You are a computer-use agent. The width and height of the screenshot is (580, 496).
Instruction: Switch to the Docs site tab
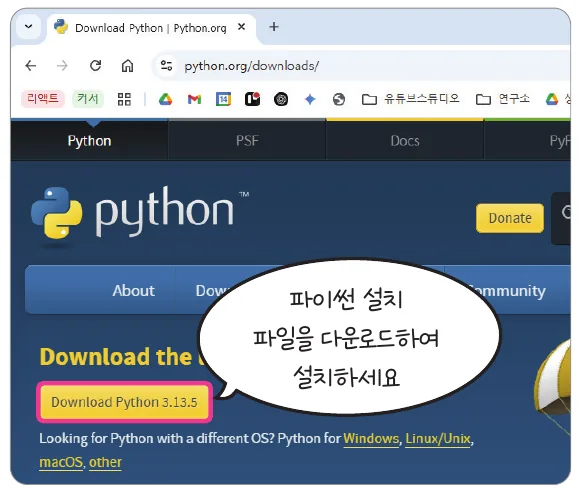pos(405,141)
